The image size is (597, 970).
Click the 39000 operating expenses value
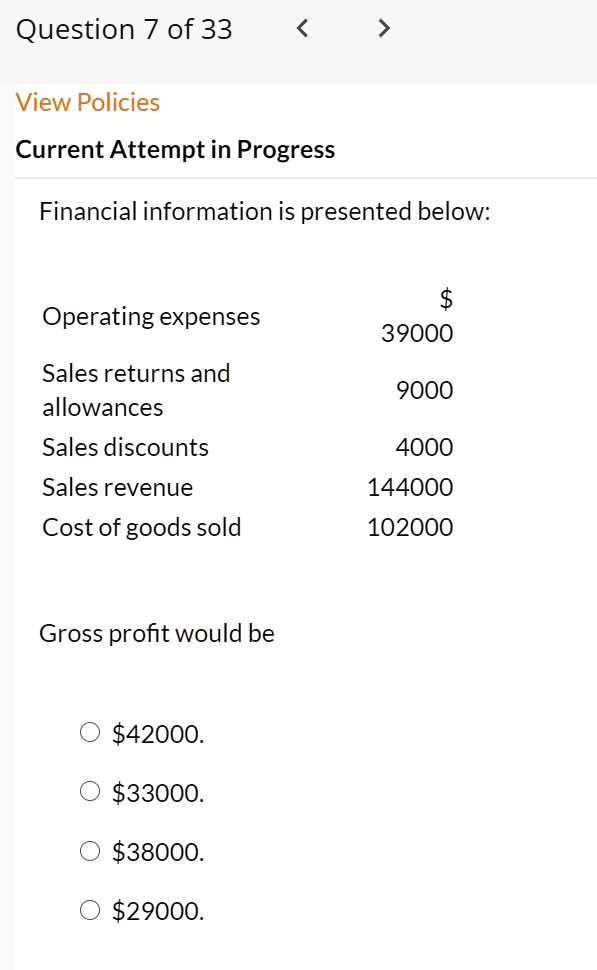point(417,333)
